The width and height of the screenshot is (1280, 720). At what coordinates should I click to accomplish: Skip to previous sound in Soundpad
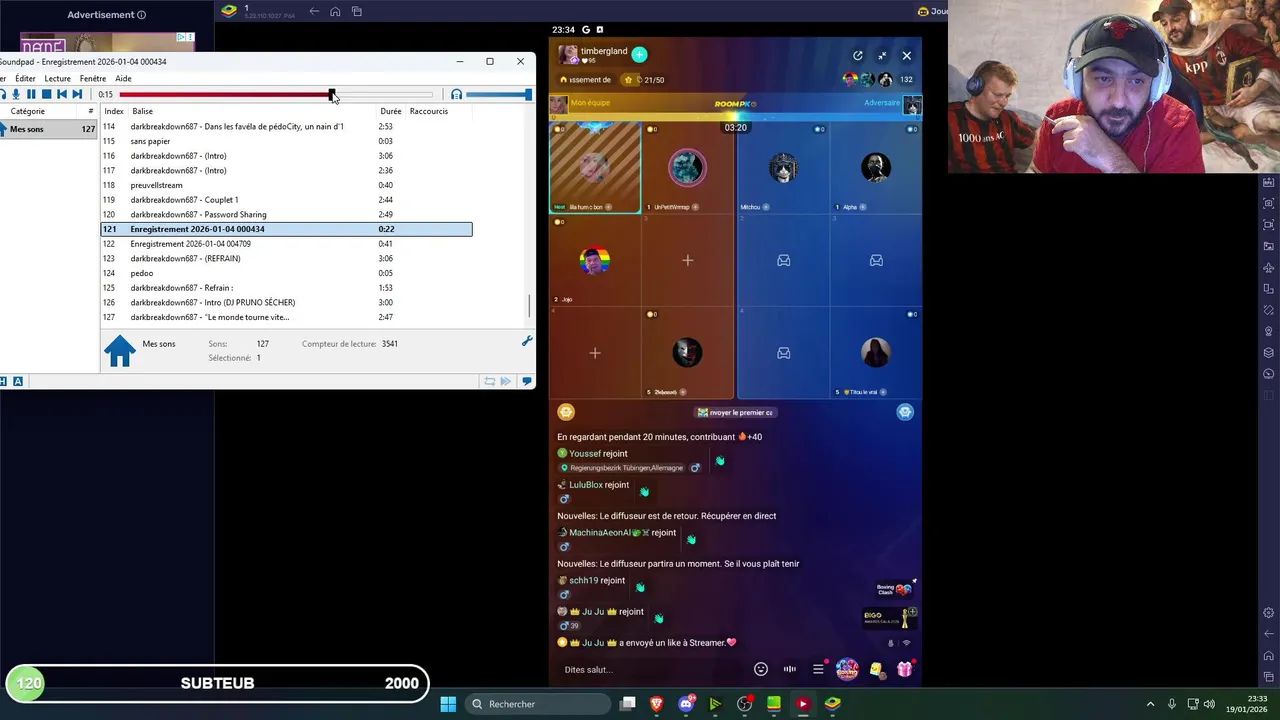pyautogui.click(x=61, y=94)
